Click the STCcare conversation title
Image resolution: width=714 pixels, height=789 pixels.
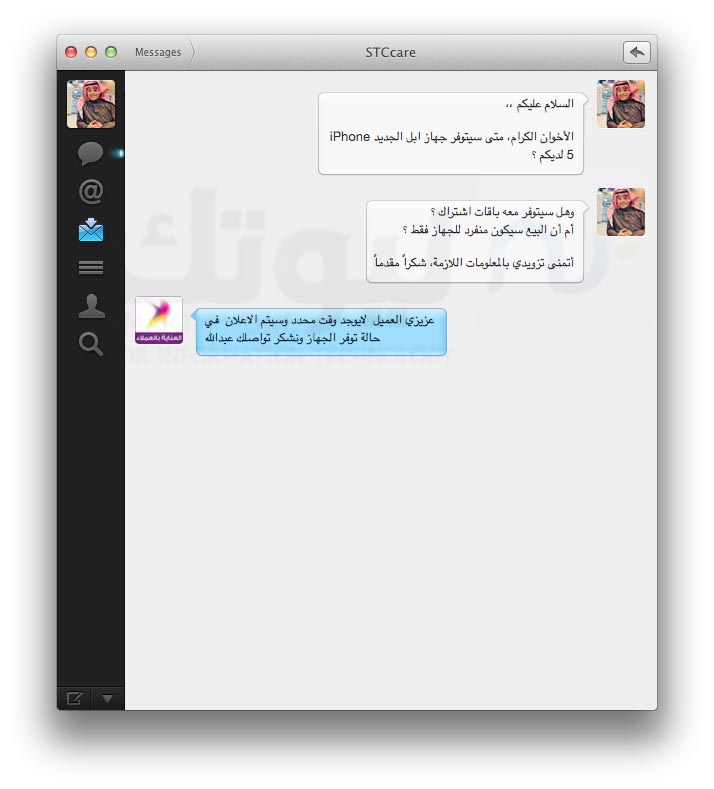[x=390, y=52]
